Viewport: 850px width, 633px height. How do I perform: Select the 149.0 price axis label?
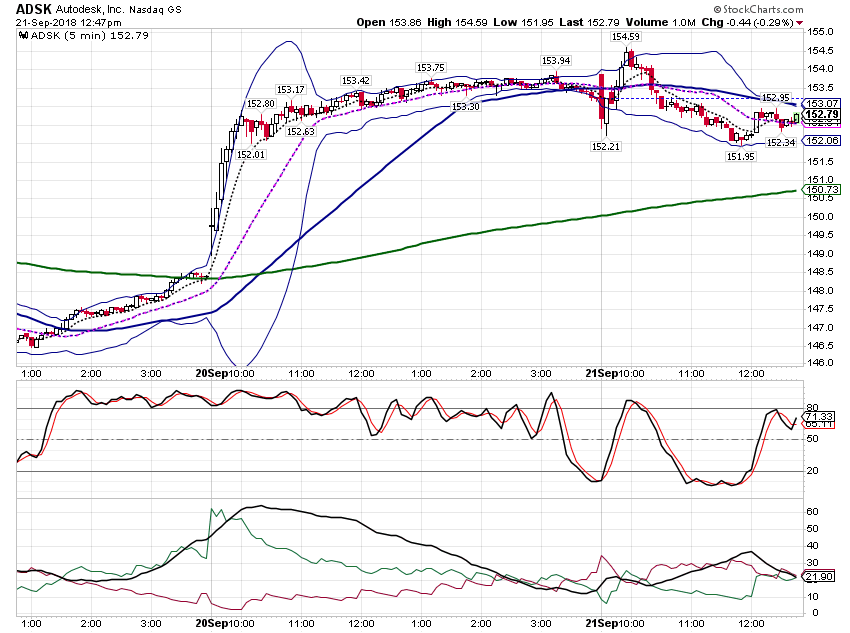click(820, 254)
